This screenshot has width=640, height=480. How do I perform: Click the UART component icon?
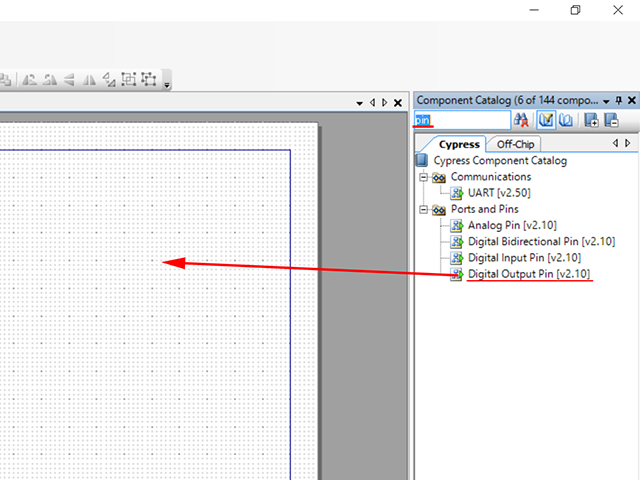pos(457,193)
